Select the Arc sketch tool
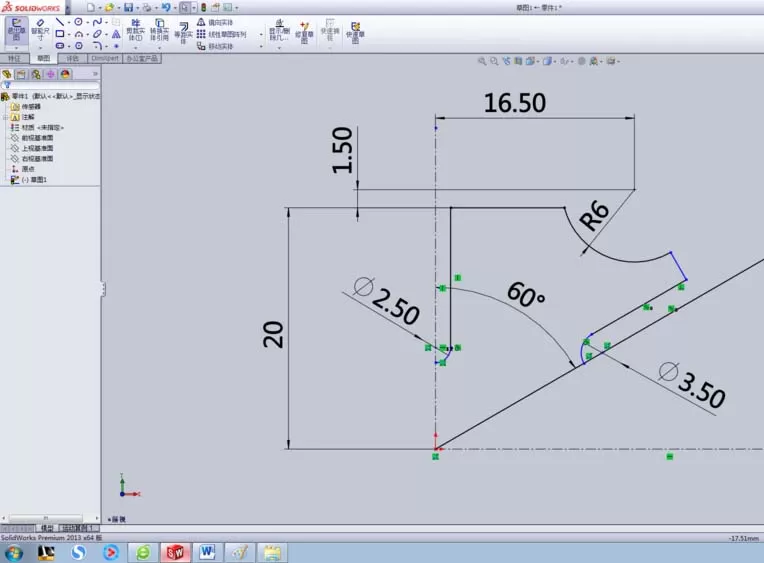This screenshot has width=764, height=563. [78, 34]
